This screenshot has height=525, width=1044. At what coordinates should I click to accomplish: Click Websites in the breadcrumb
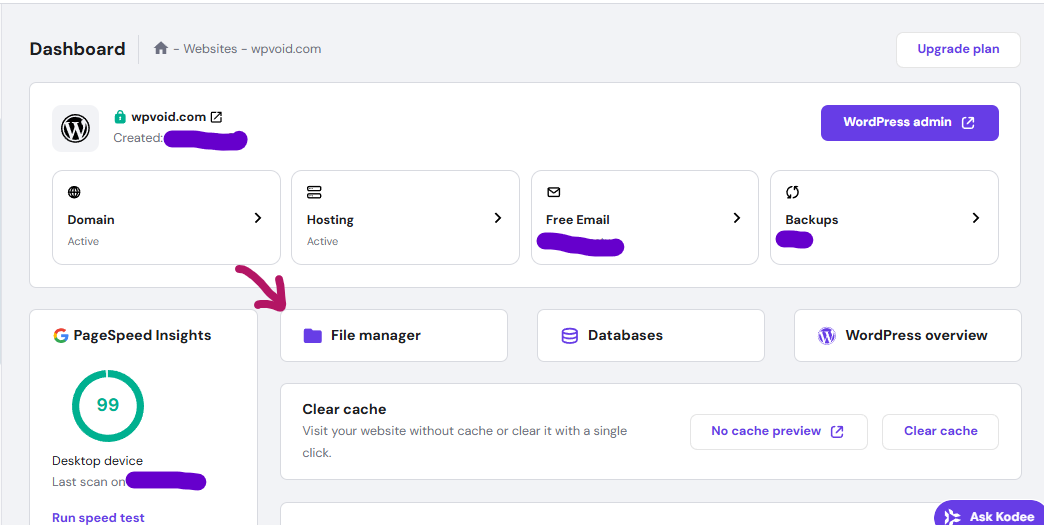210,49
